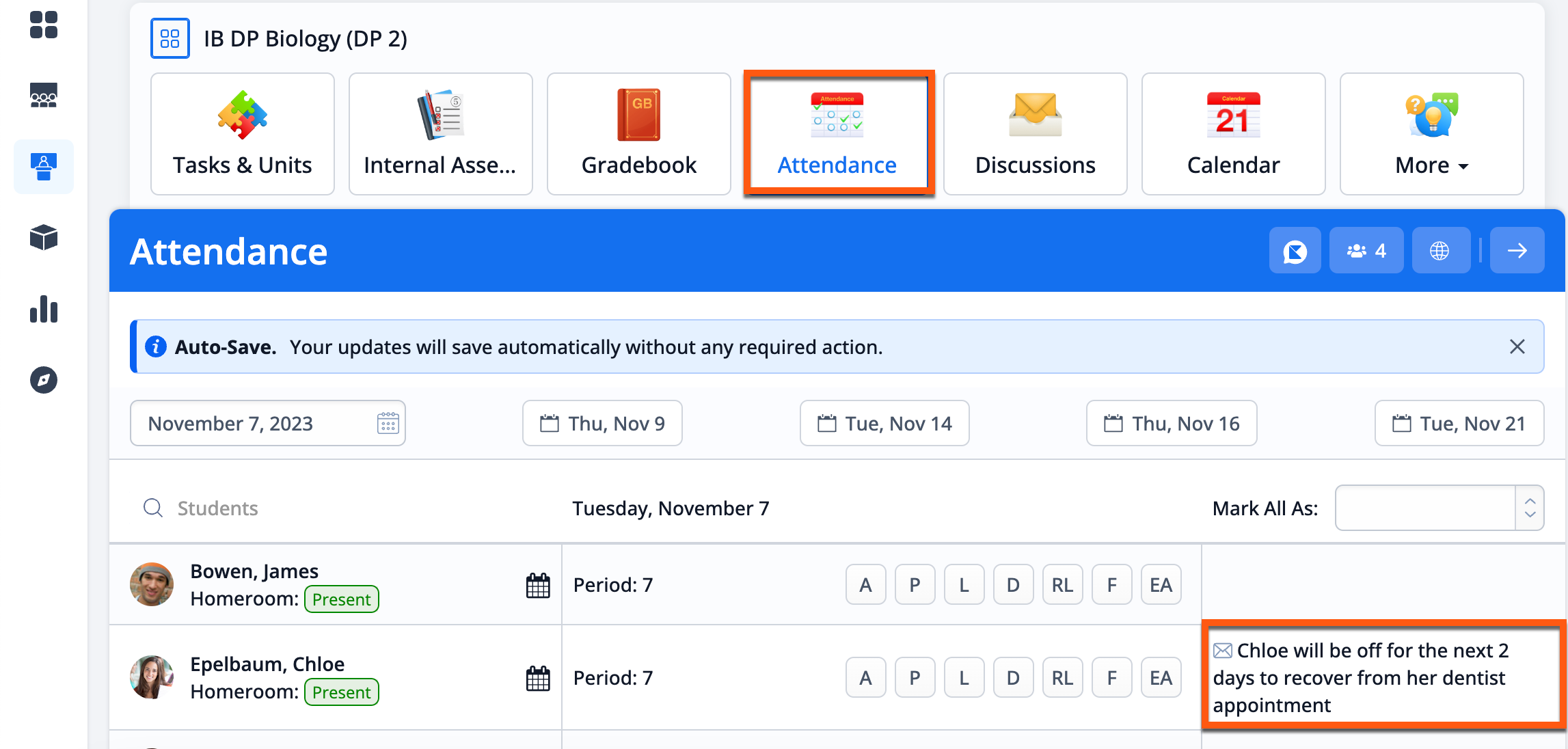Click the globe icon in Attendance header
1568x749 pixels.
pyautogui.click(x=1439, y=251)
